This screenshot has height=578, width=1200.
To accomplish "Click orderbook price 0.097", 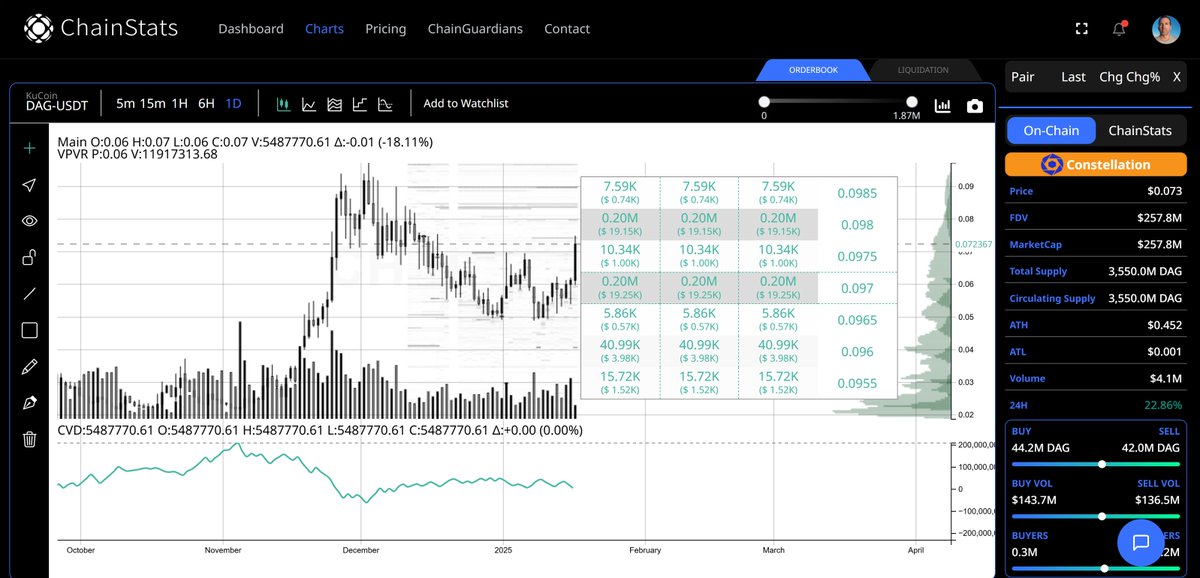I will click(x=857, y=288).
